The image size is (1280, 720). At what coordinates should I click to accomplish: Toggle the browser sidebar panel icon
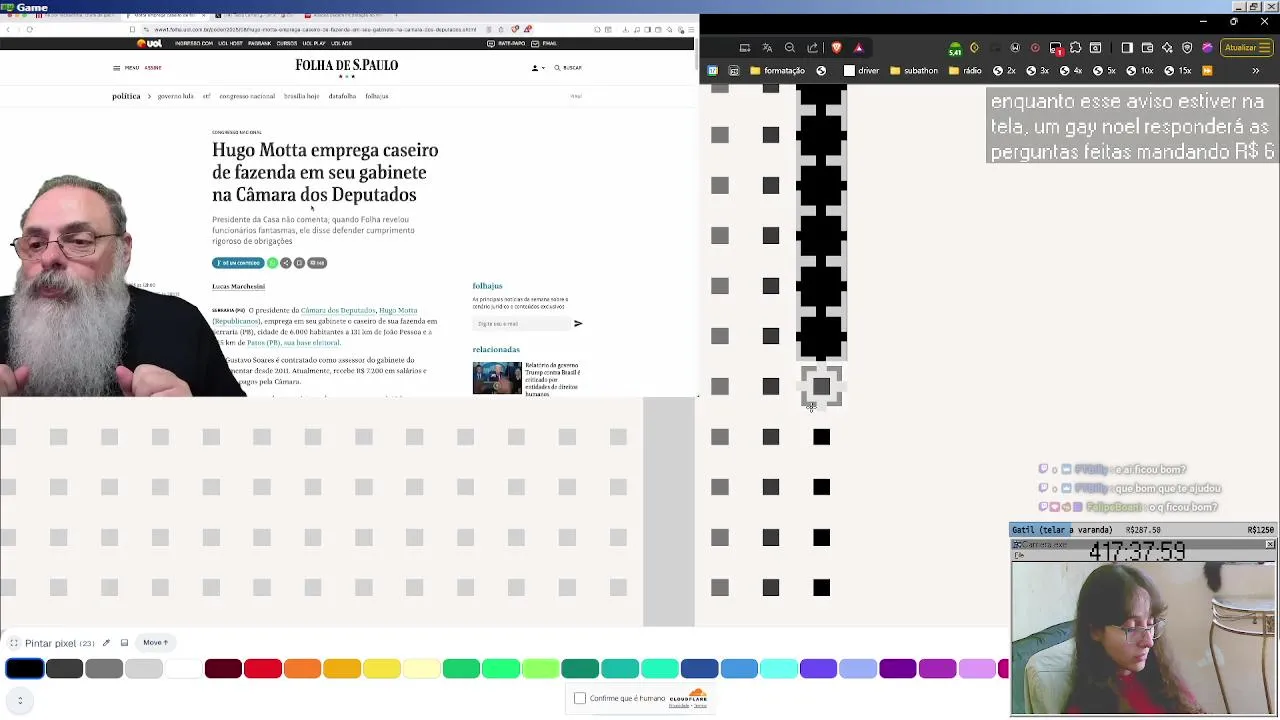(x=1127, y=47)
